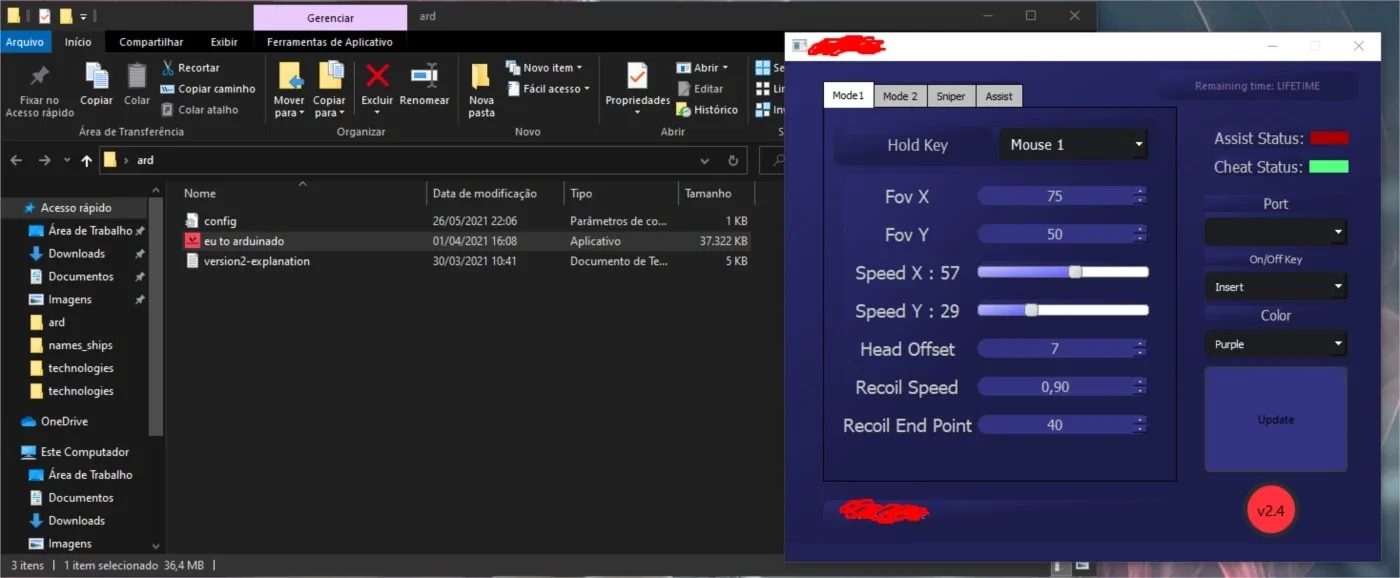Click the Copiar icon in ribbon
Screen dimensions: 1400x578
[97, 76]
